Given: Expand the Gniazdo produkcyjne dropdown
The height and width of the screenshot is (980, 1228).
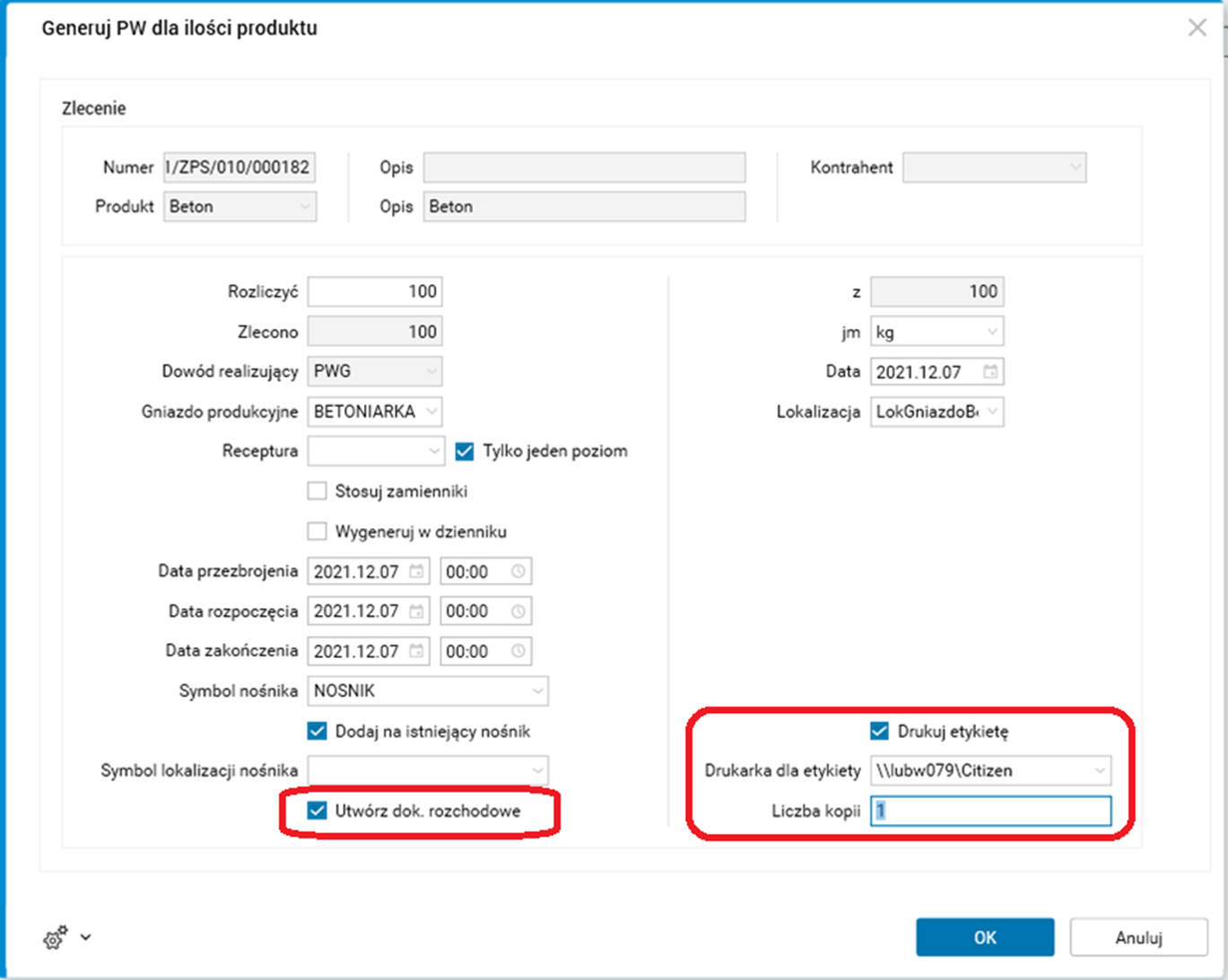Looking at the screenshot, I should coord(431,412).
